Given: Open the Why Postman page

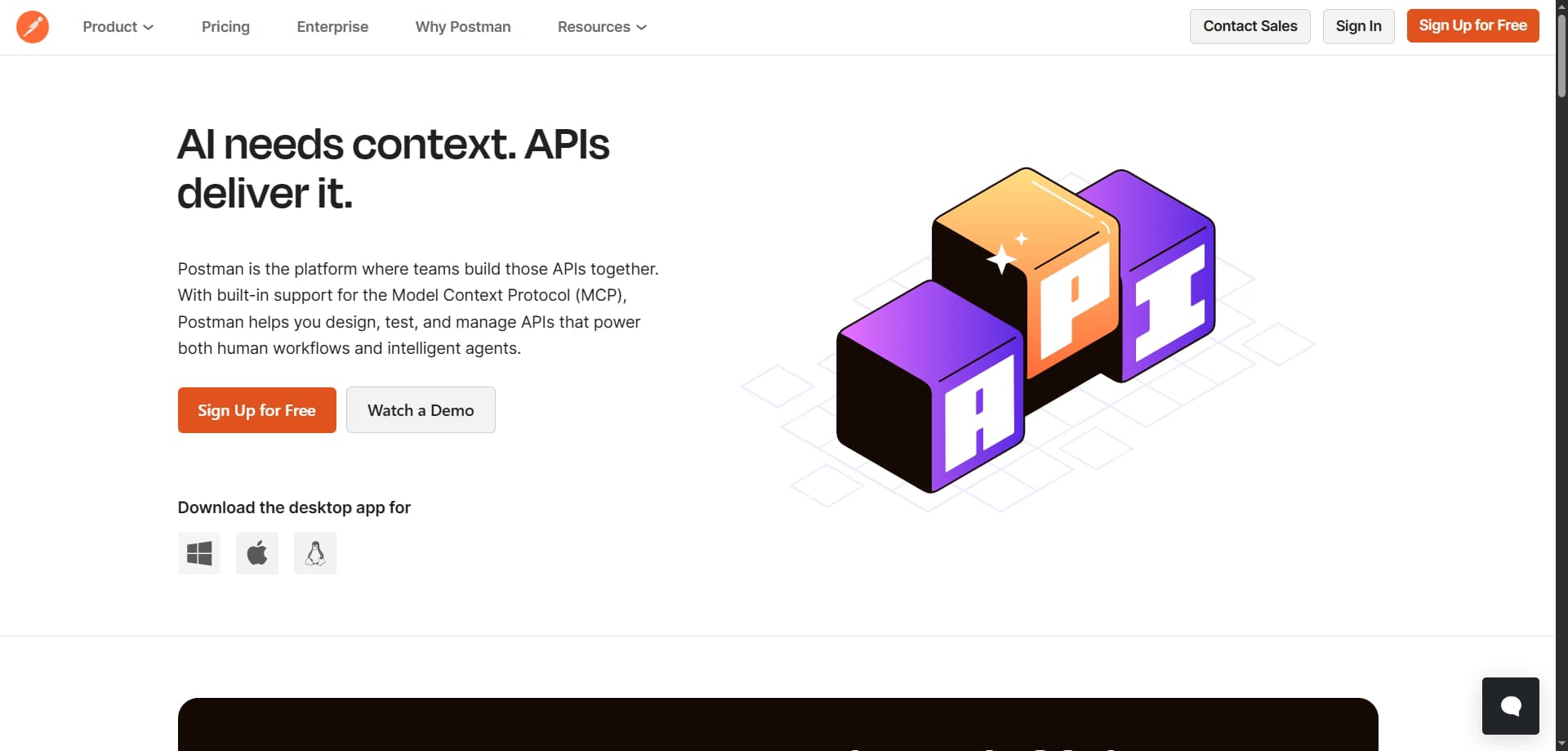Looking at the screenshot, I should pos(463,27).
